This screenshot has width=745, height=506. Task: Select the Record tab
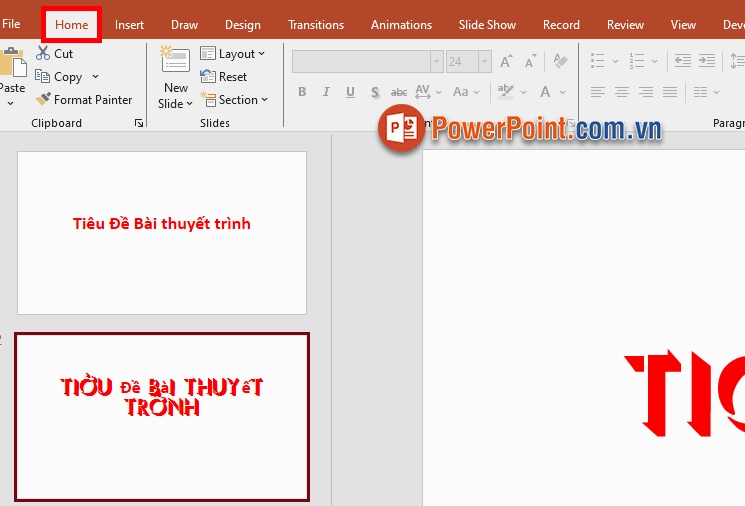(561, 25)
